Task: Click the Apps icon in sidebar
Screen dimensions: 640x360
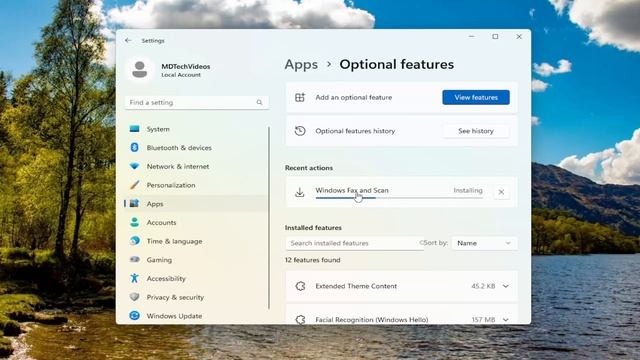Action: click(x=134, y=203)
